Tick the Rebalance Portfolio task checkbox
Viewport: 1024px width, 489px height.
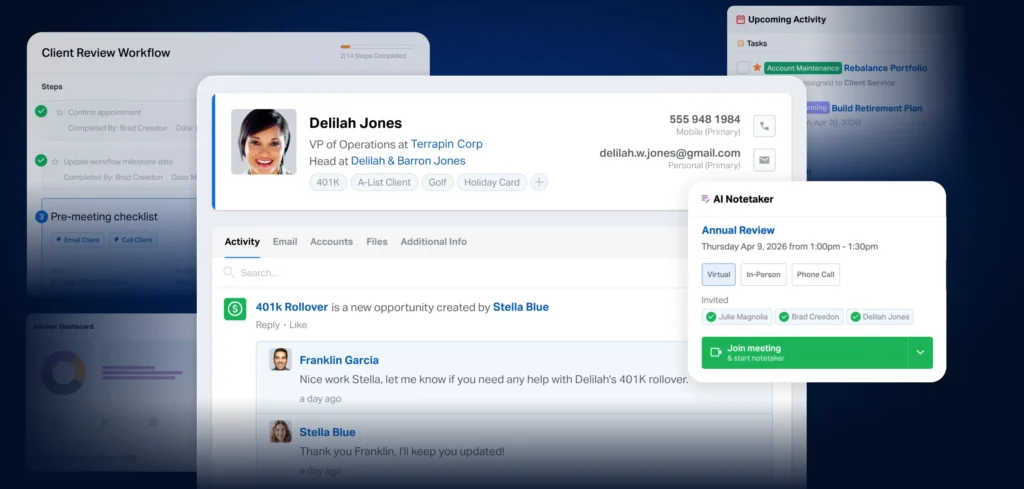coord(743,67)
